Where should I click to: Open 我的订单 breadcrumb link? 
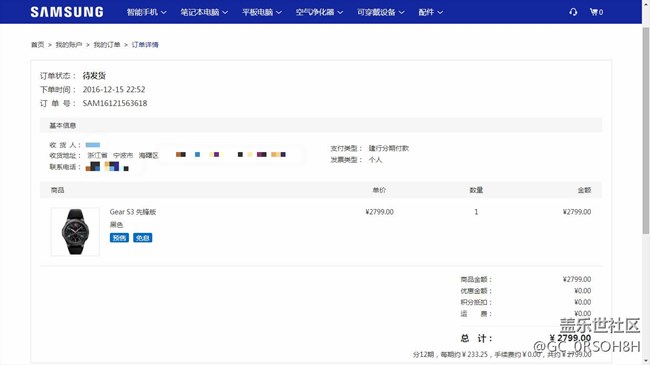[x=107, y=44]
